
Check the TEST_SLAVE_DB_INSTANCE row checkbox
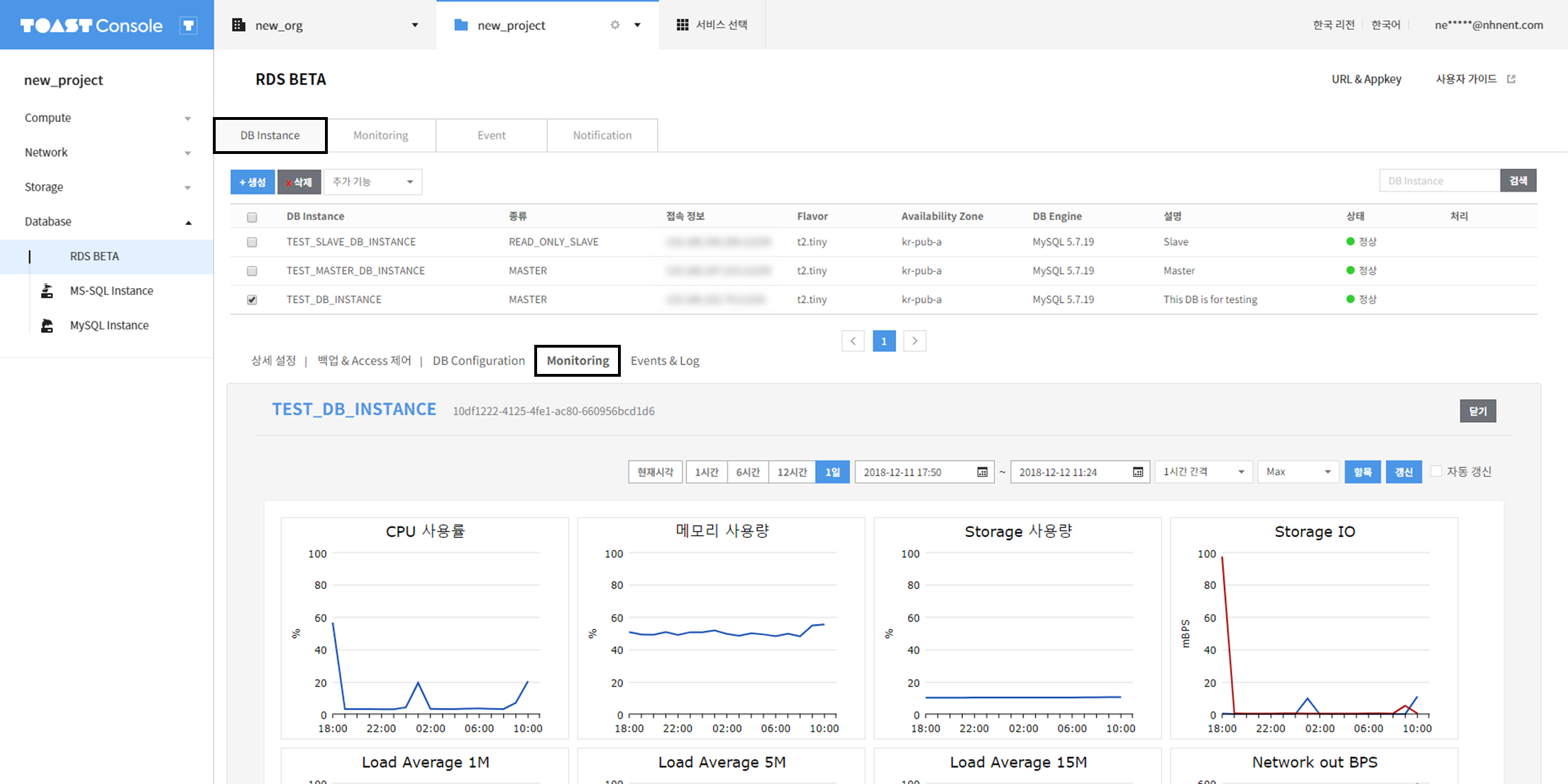click(252, 242)
